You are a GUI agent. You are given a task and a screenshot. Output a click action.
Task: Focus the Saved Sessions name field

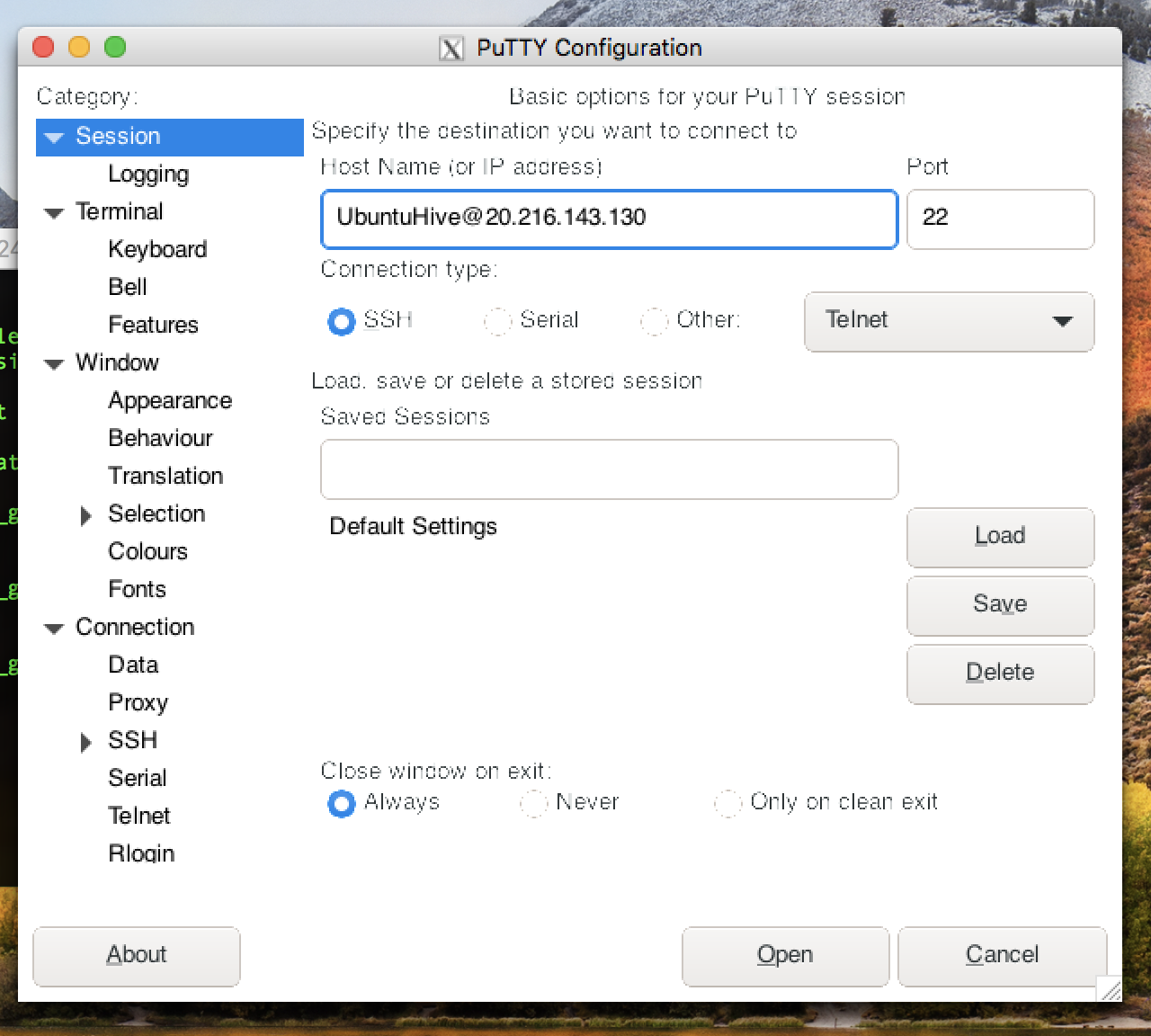[609, 469]
